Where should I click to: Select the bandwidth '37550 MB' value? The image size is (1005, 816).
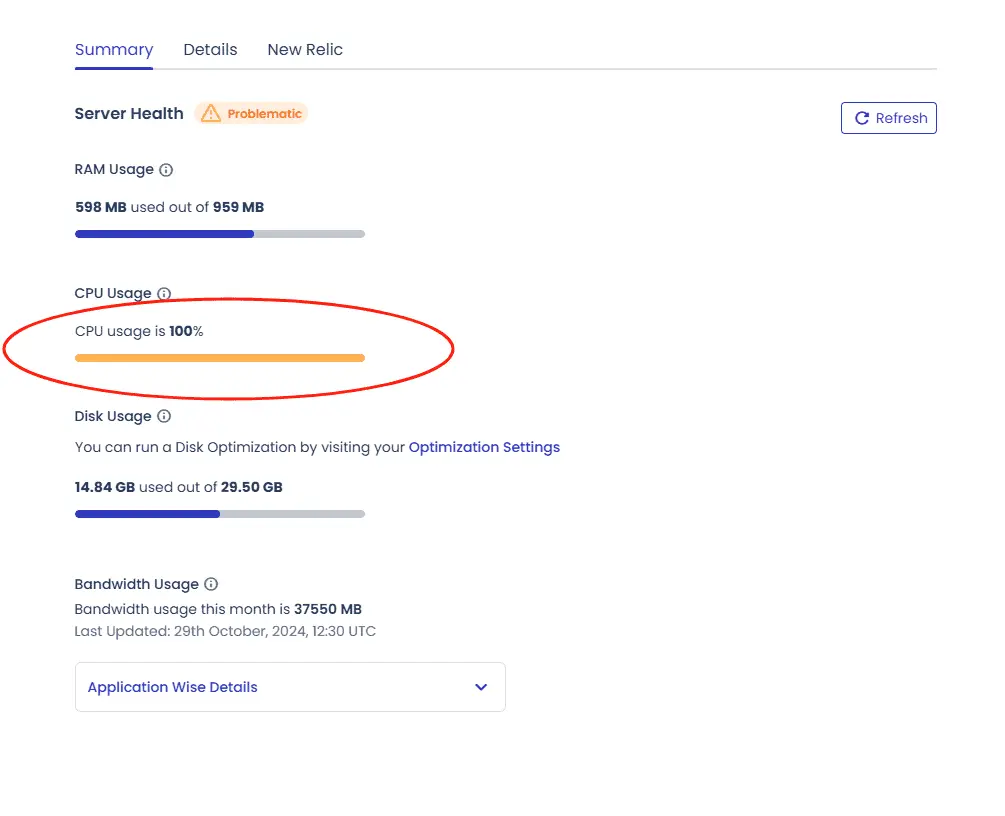point(328,609)
